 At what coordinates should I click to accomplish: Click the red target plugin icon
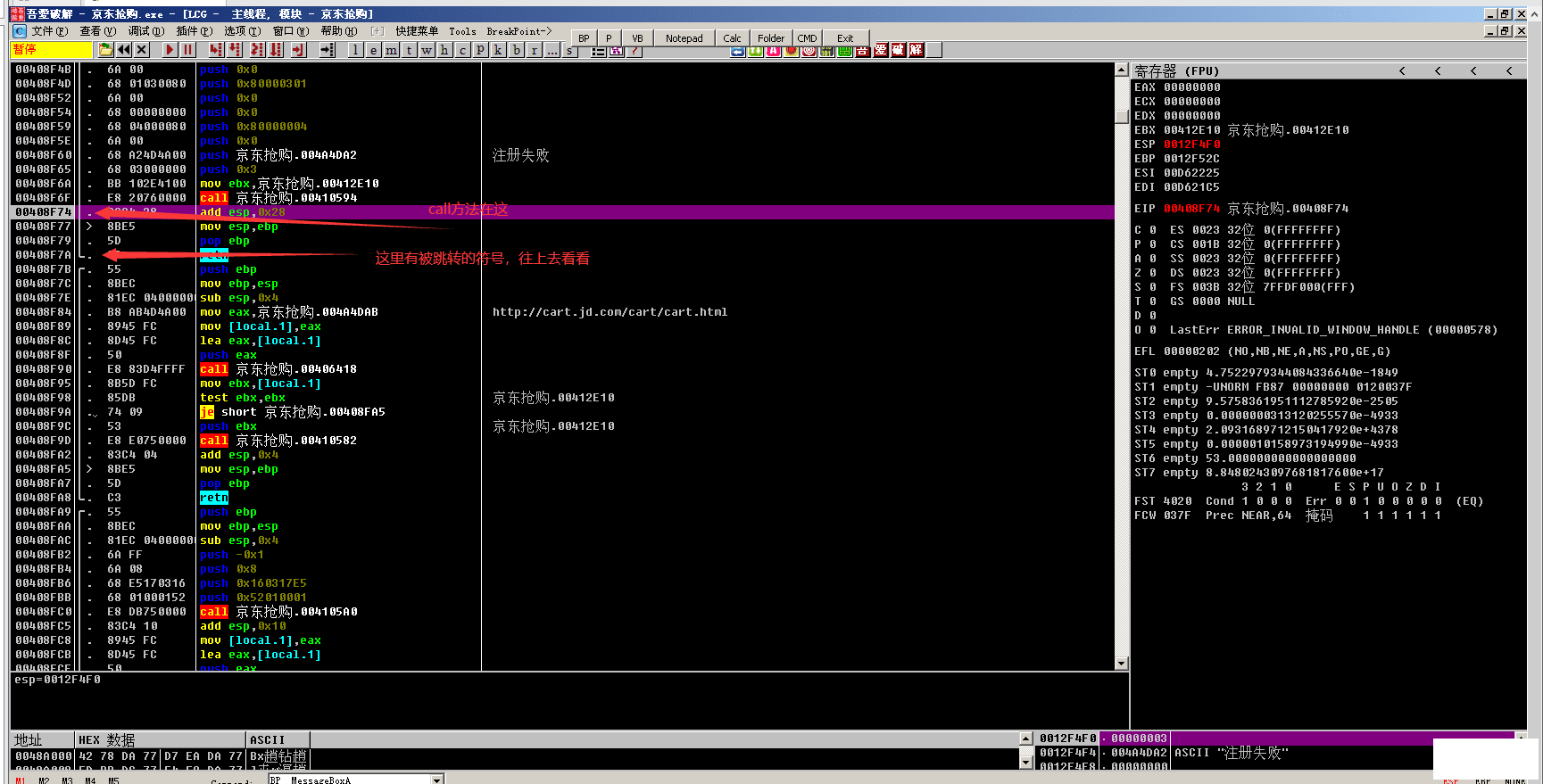809,51
